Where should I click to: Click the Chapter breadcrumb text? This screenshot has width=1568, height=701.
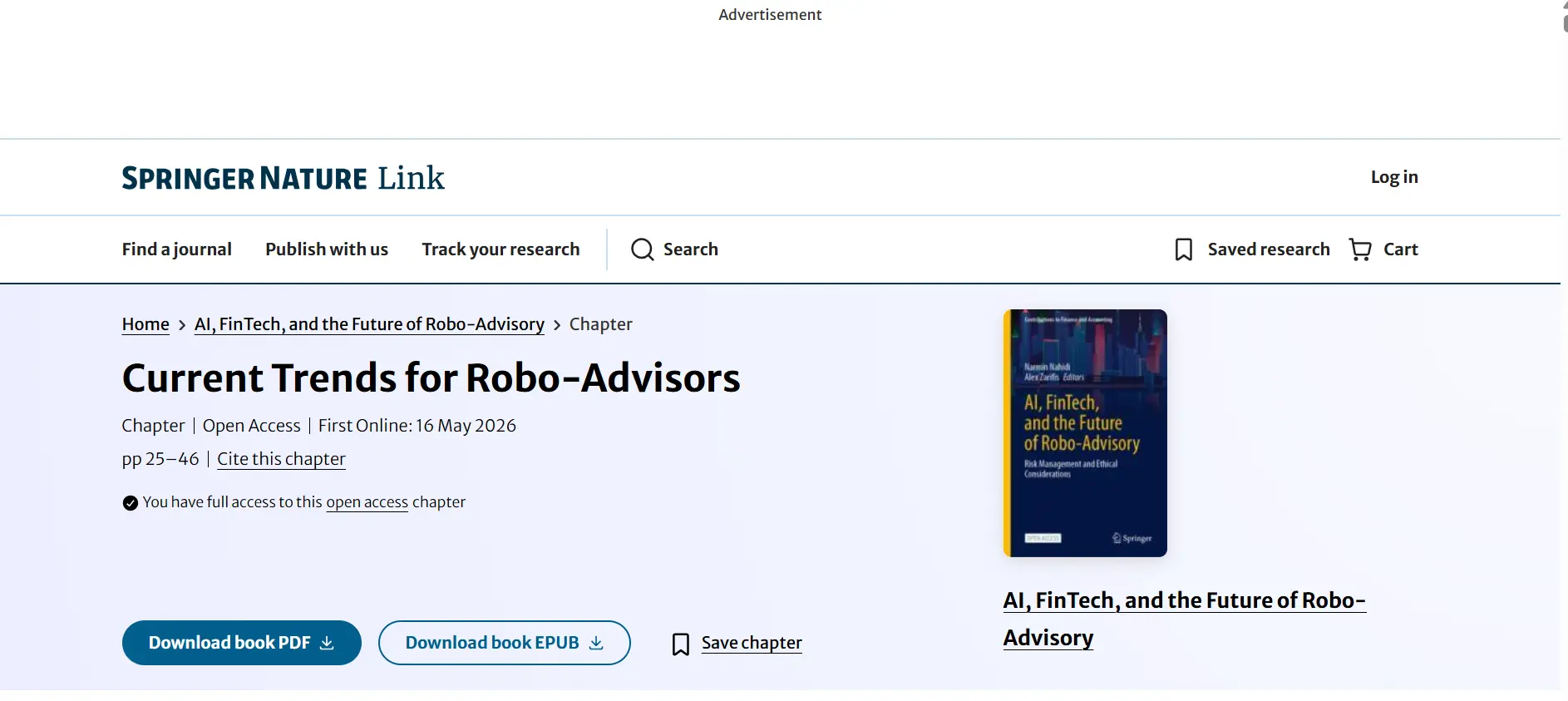point(600,324)
